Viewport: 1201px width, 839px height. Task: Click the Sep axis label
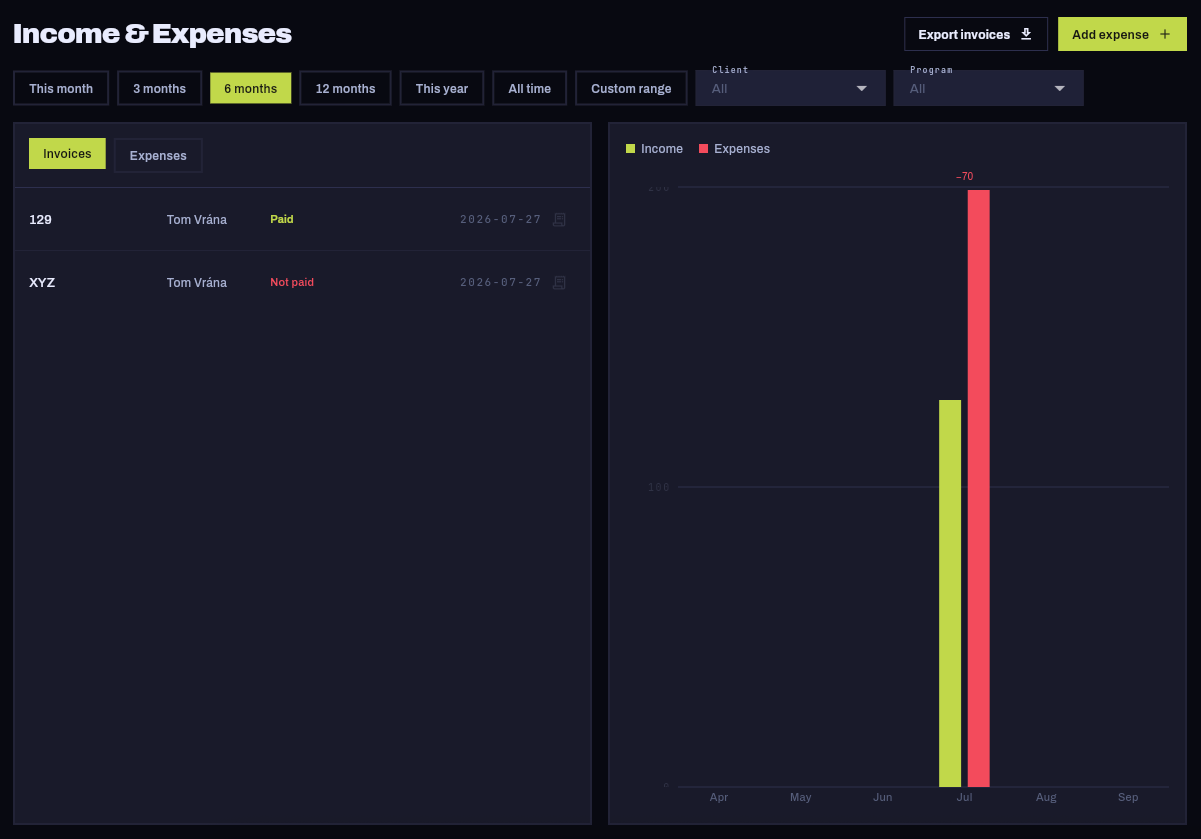click(x=1128, y=798)
